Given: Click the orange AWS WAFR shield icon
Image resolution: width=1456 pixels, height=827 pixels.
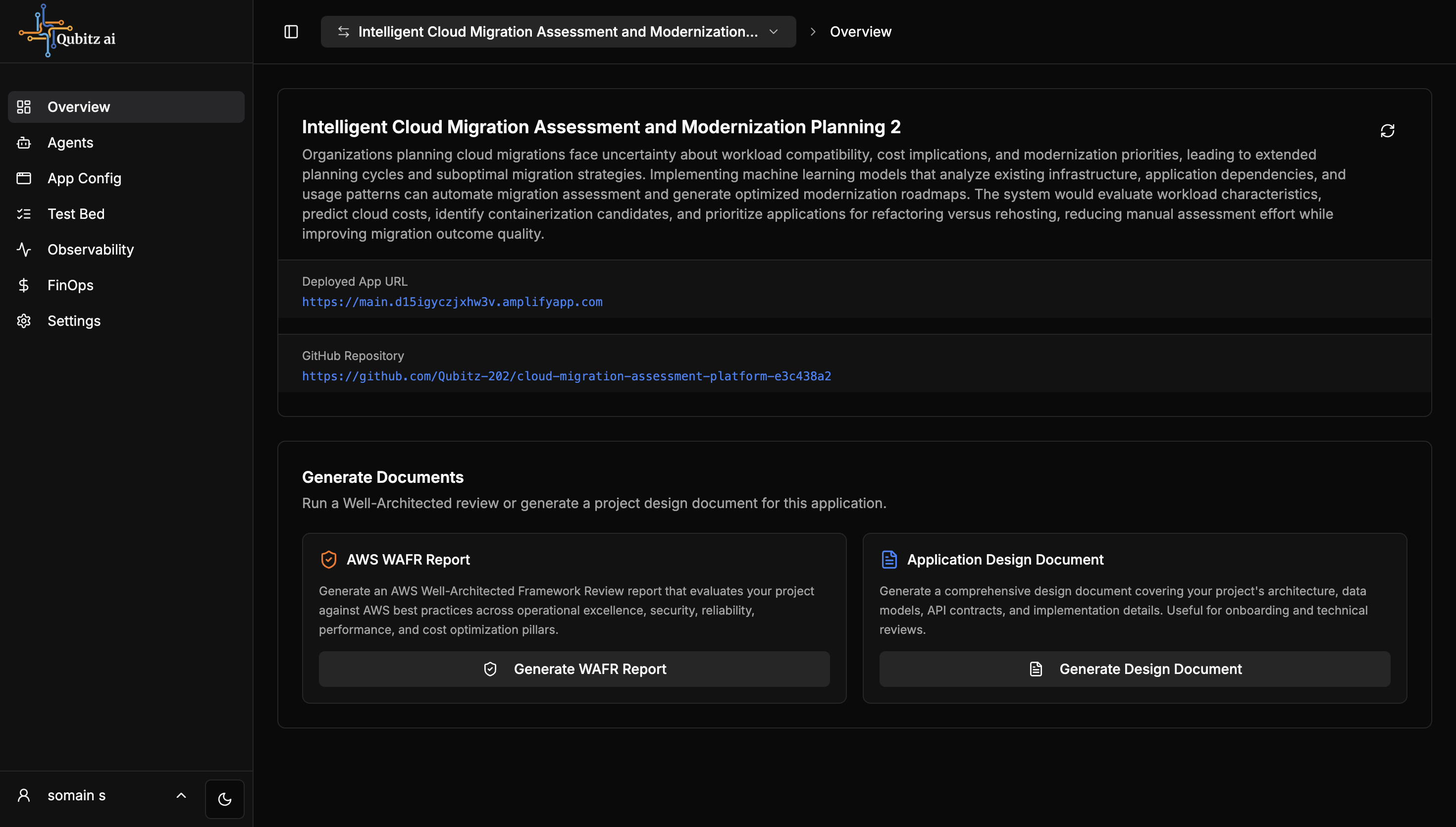Looking at the screenshot, I should point(328,560).
